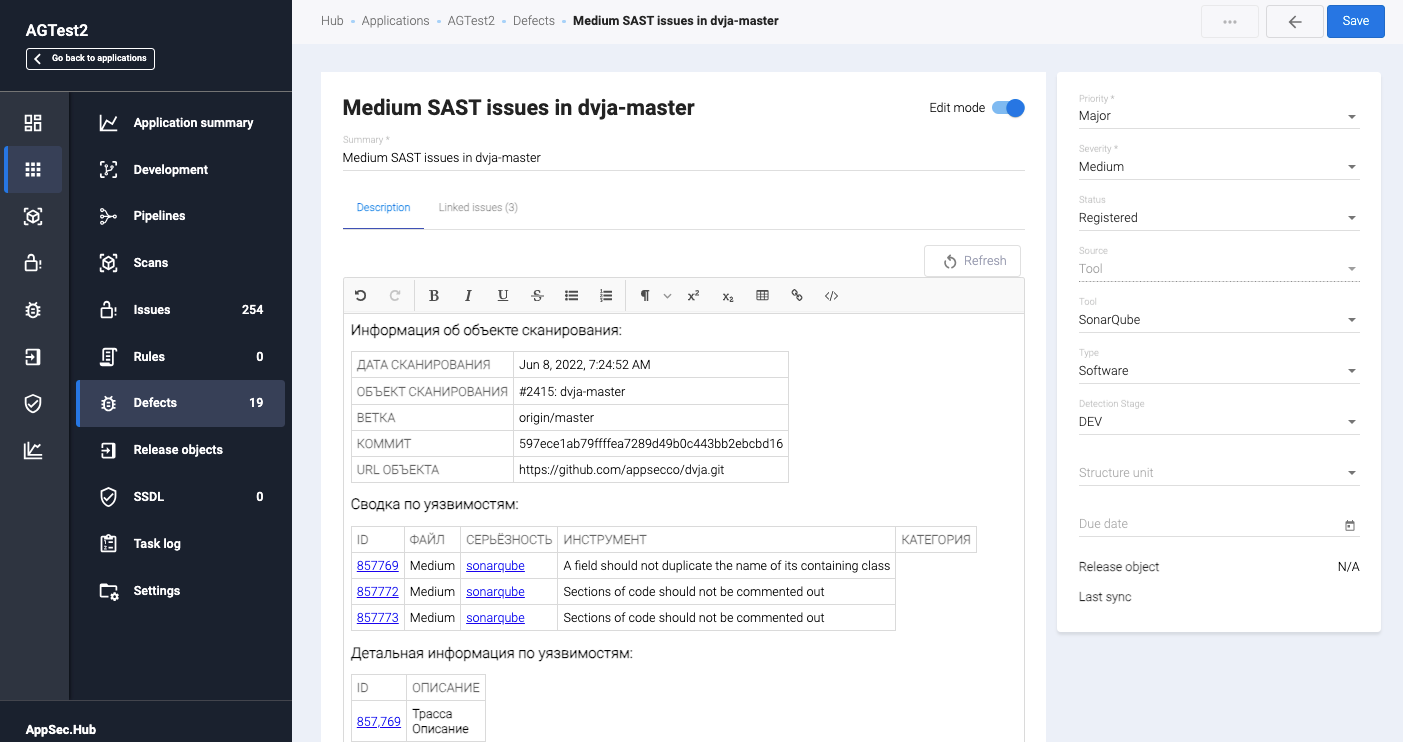Open the issue 857769 link in the summary table
This screenshot has width=1403, height=742.
[x=377, y=566]
